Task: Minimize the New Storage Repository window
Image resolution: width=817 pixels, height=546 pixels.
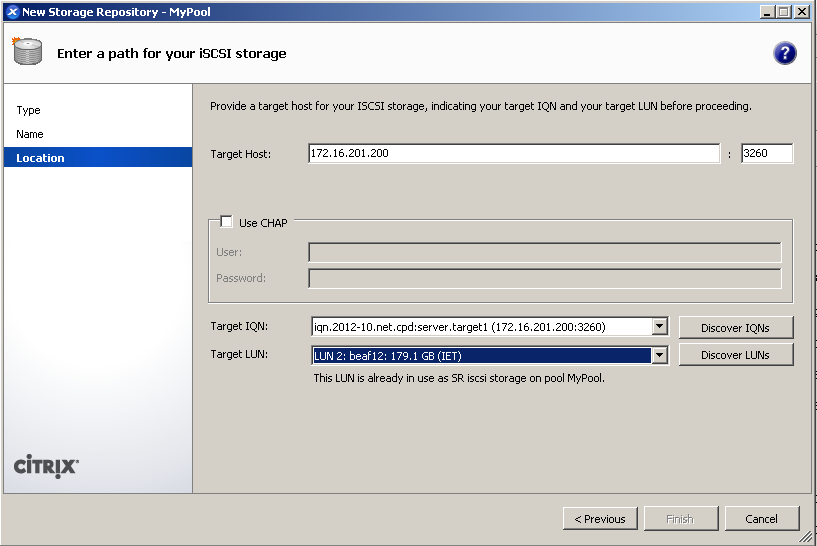Action: tap(766, 12)
